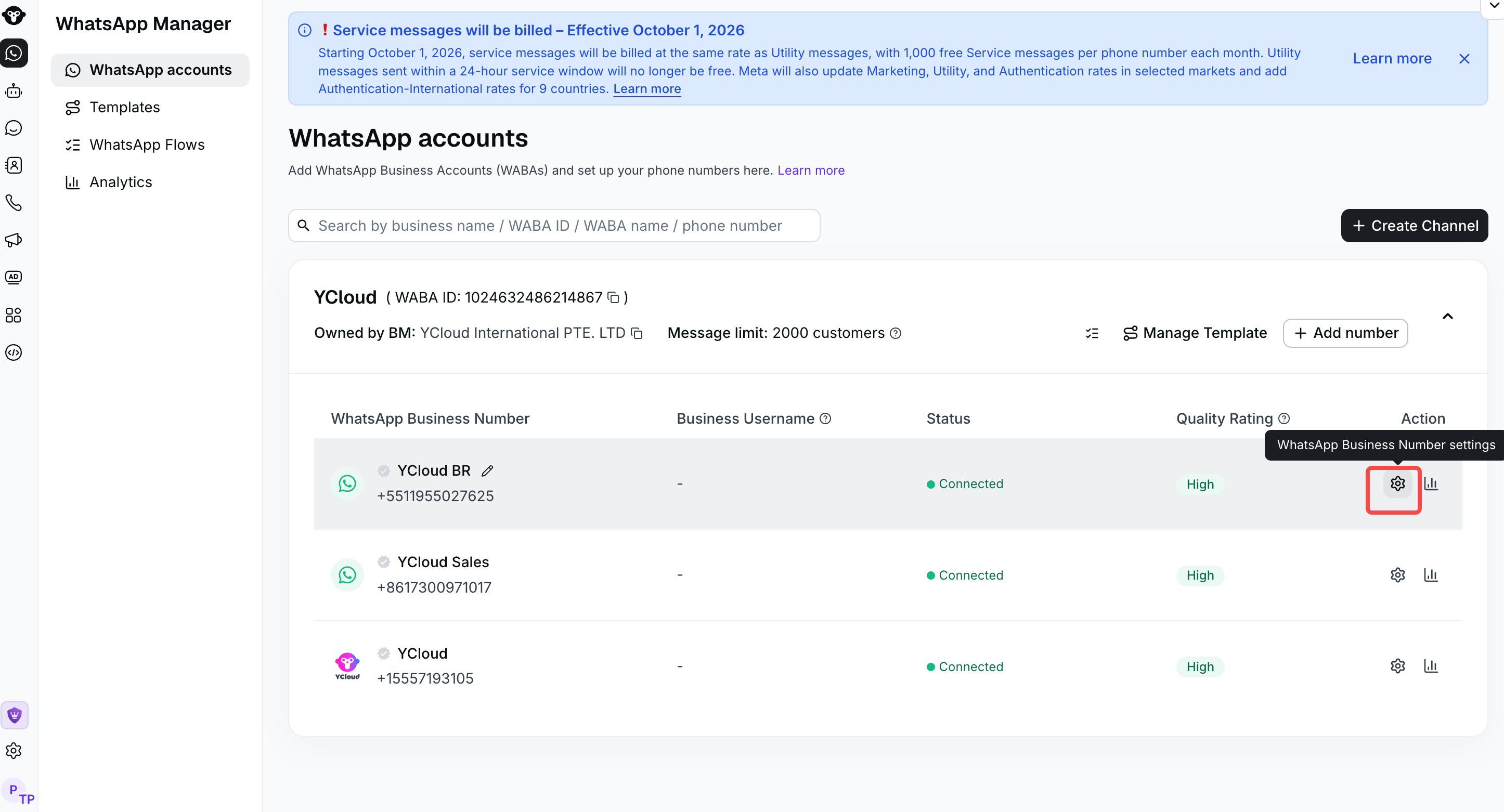Open the megaphone campaigns sidebar icon
Screen dimensions: 1504x812
[14, 240]
